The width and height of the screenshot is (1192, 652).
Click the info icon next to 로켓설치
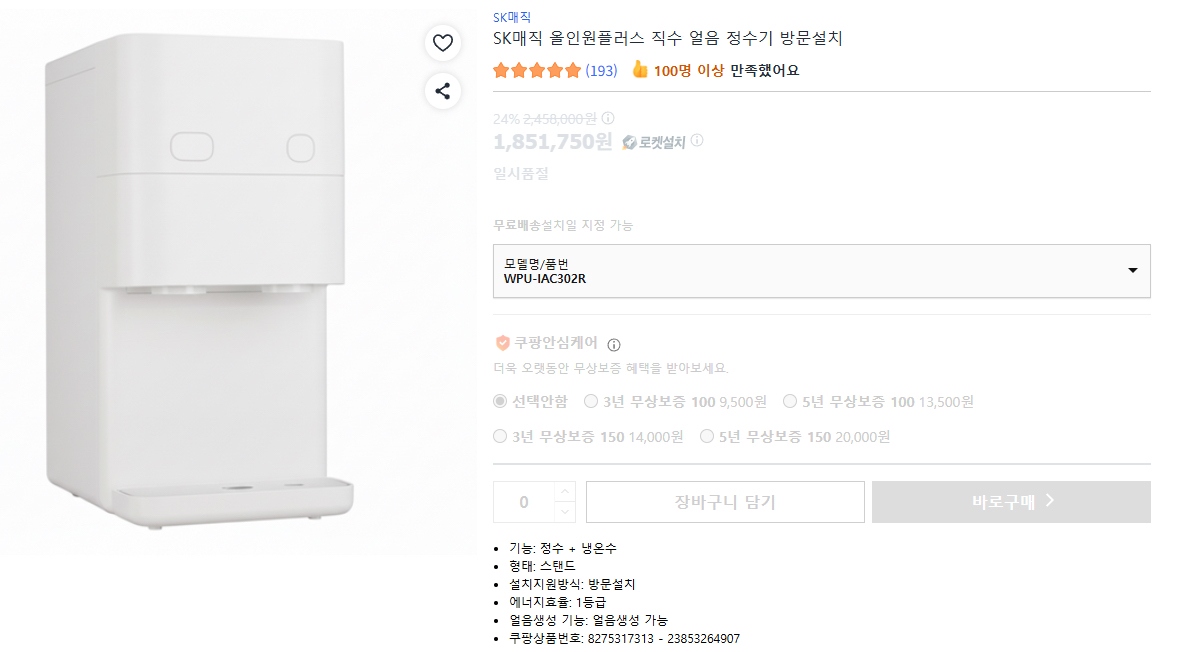[x=697, y=141]
